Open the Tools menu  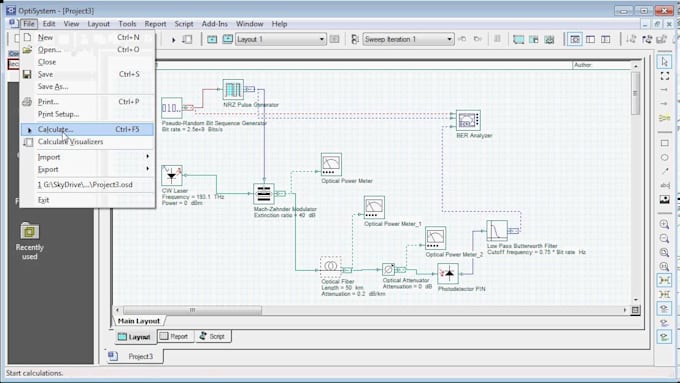tap(127, 24)
